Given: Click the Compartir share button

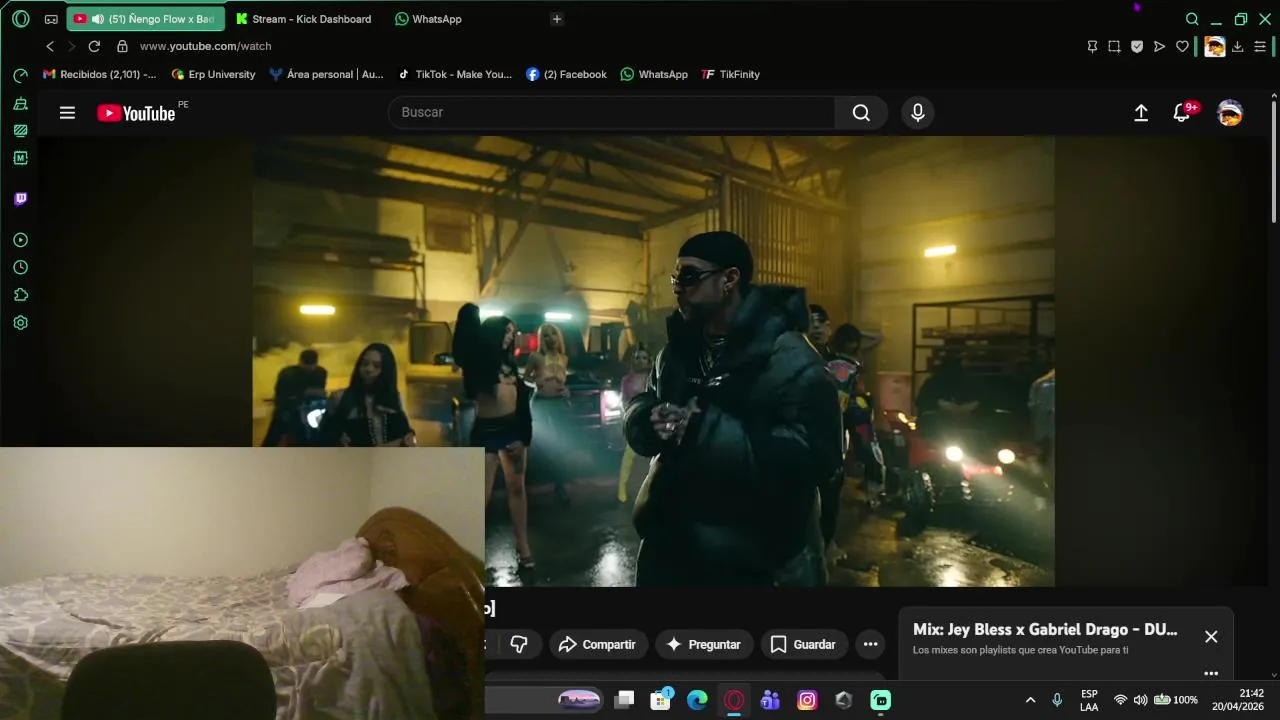Looking at the screenshot, I should click(x=598, y=644).
